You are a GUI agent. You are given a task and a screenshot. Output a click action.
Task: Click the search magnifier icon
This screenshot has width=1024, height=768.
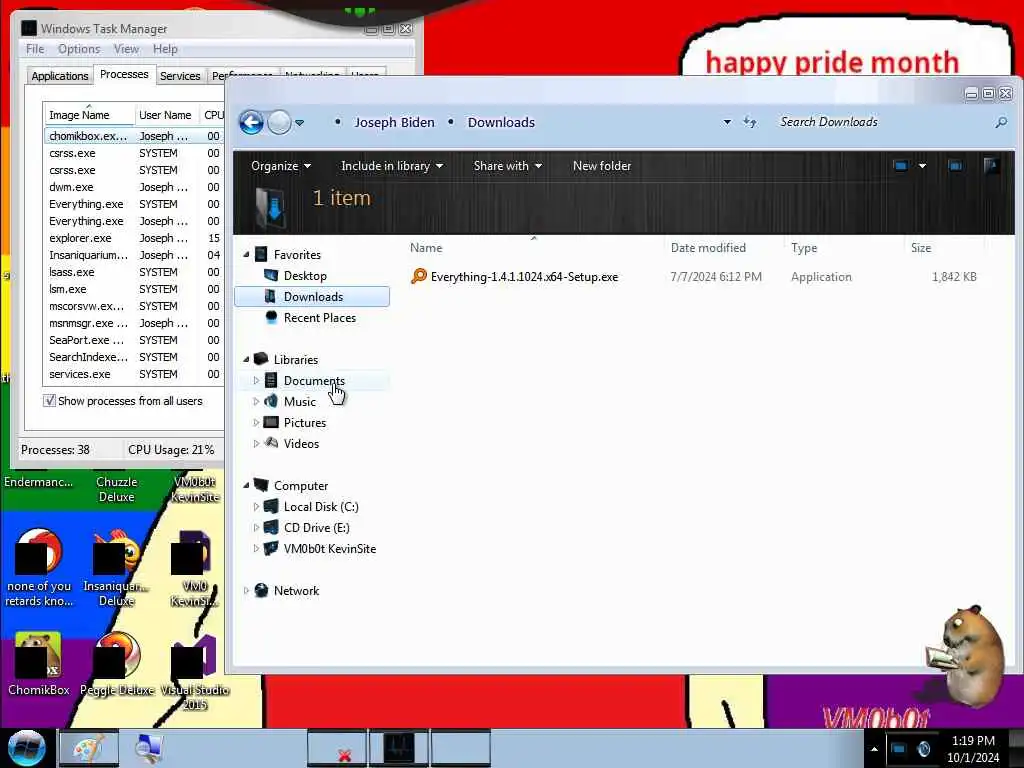tap(1001, 122)
